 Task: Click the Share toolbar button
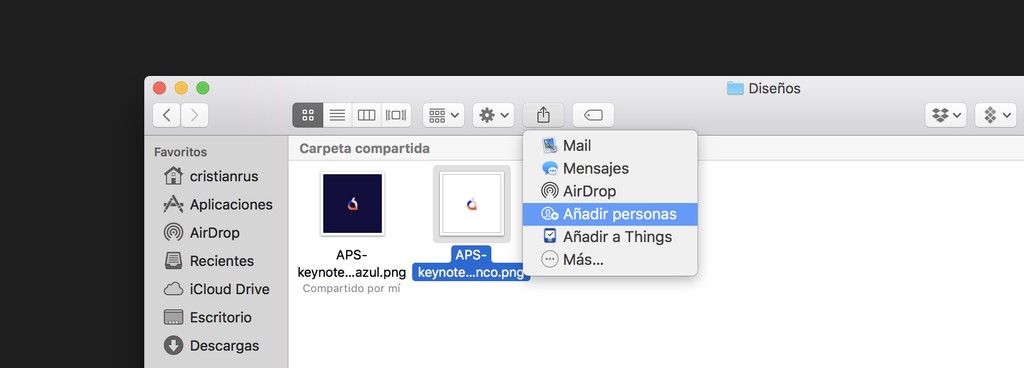point(543,115)
